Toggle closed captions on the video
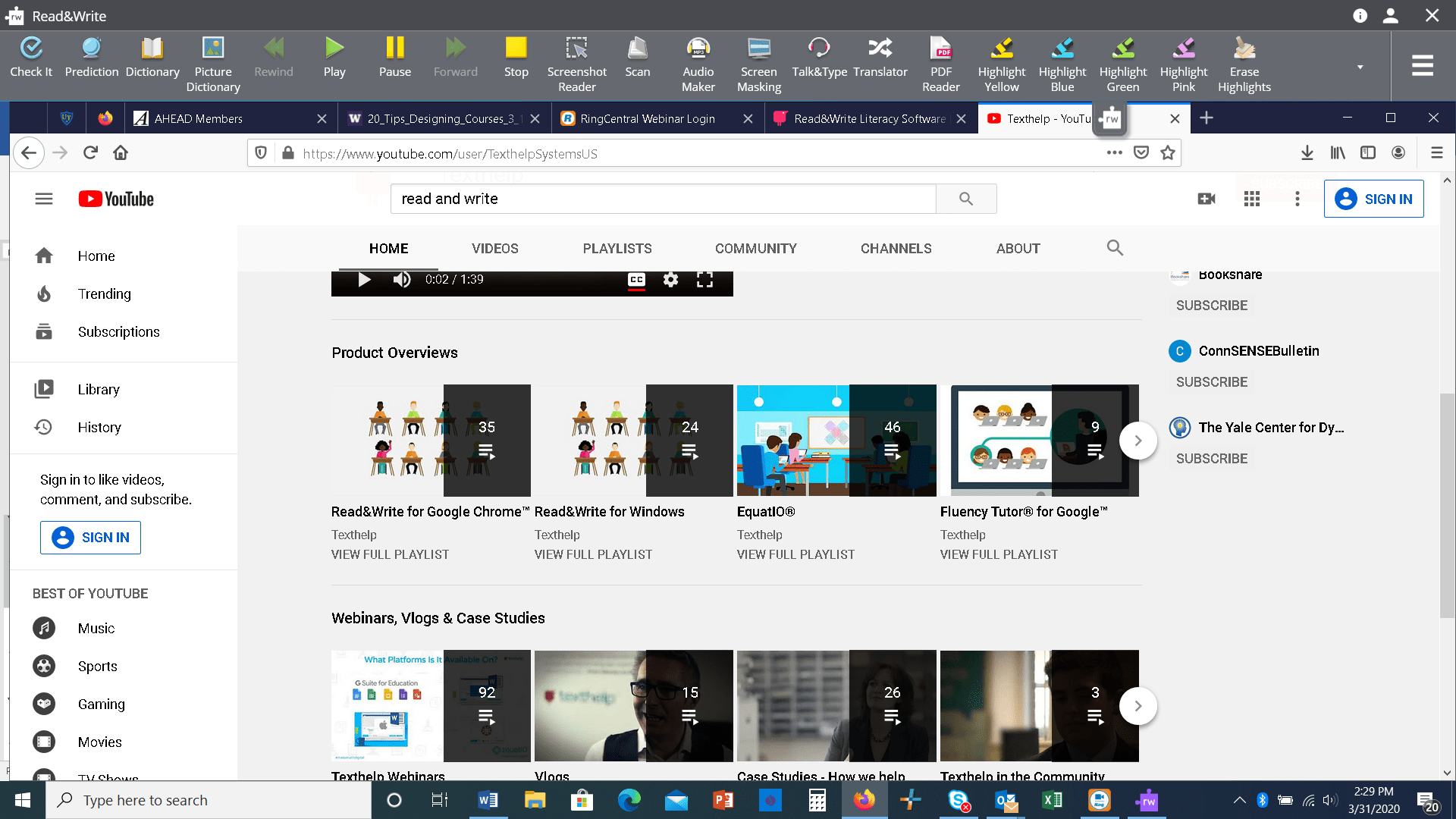The image size is (1456, 819). [636, 280]
